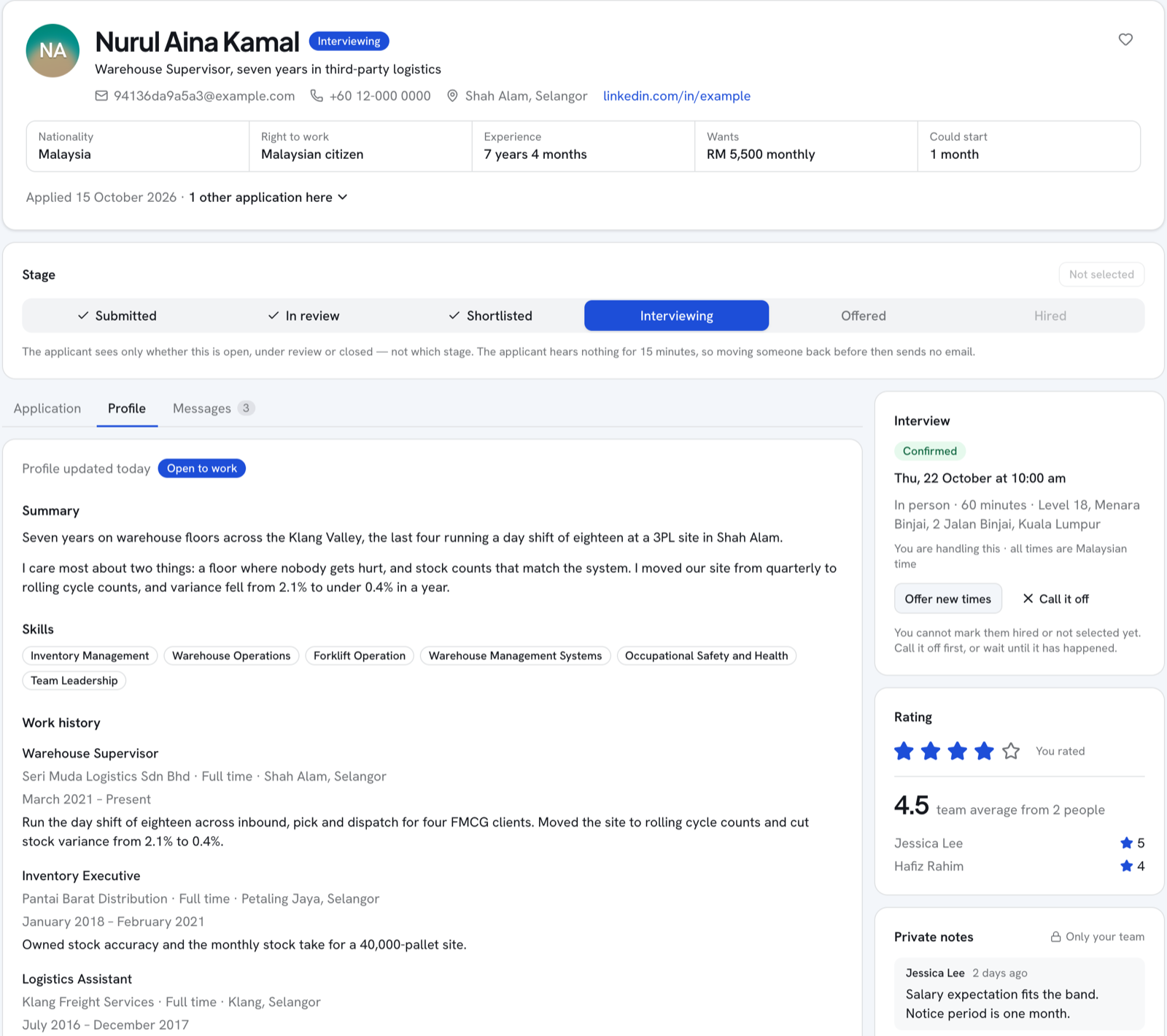Click phone number +60 12-000 0000

(x=380, y=96)
